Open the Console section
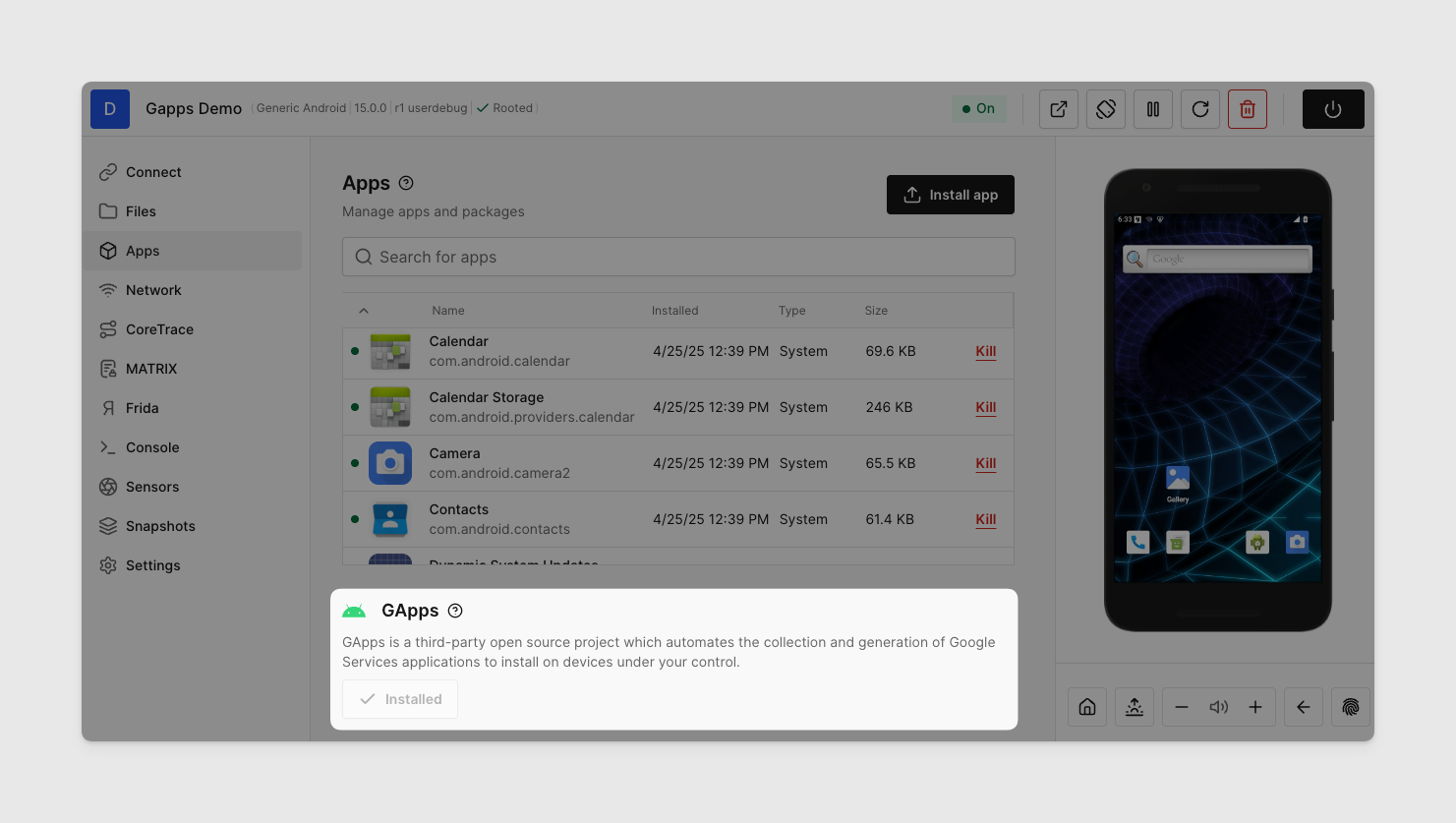The image size is (1456, 823). 192,447
